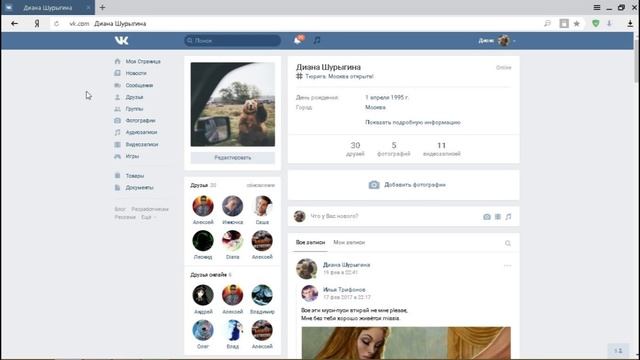Click the wall search magnifier icon
640x360 pixels.
tap(508, 243)
